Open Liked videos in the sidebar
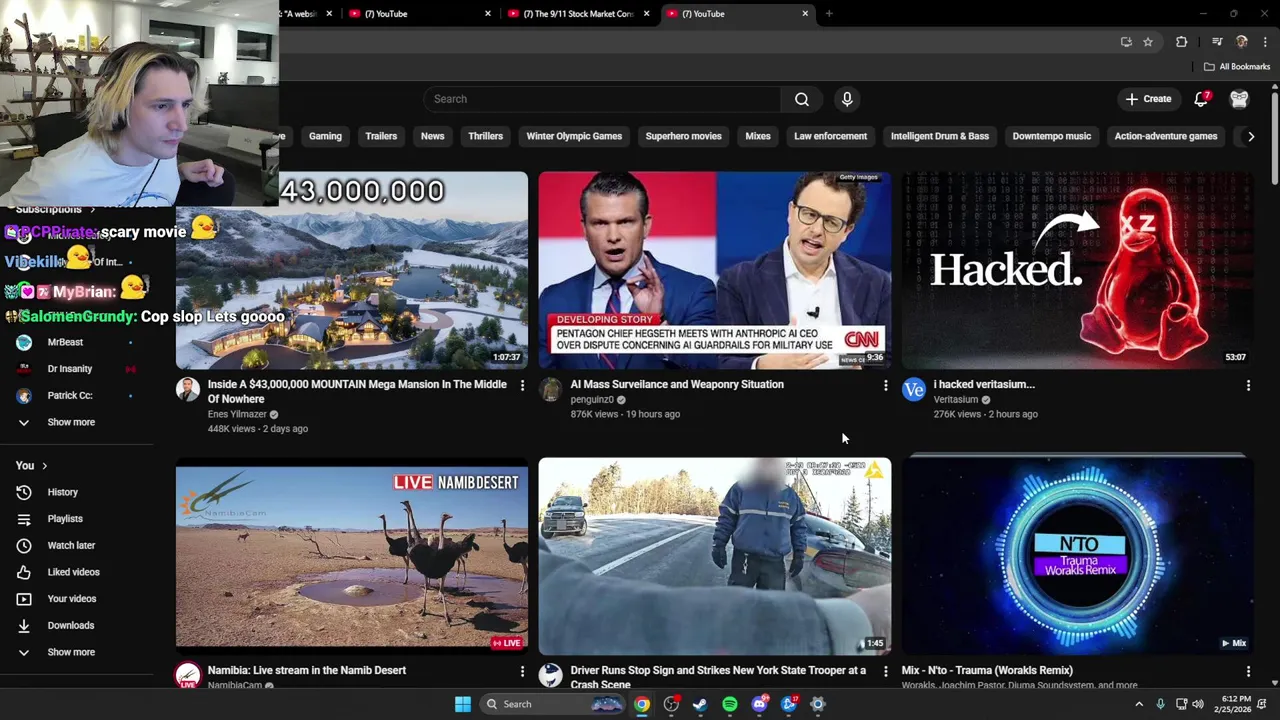The width and height of the screenshot is (1280, 720). (x=75, y=572)
